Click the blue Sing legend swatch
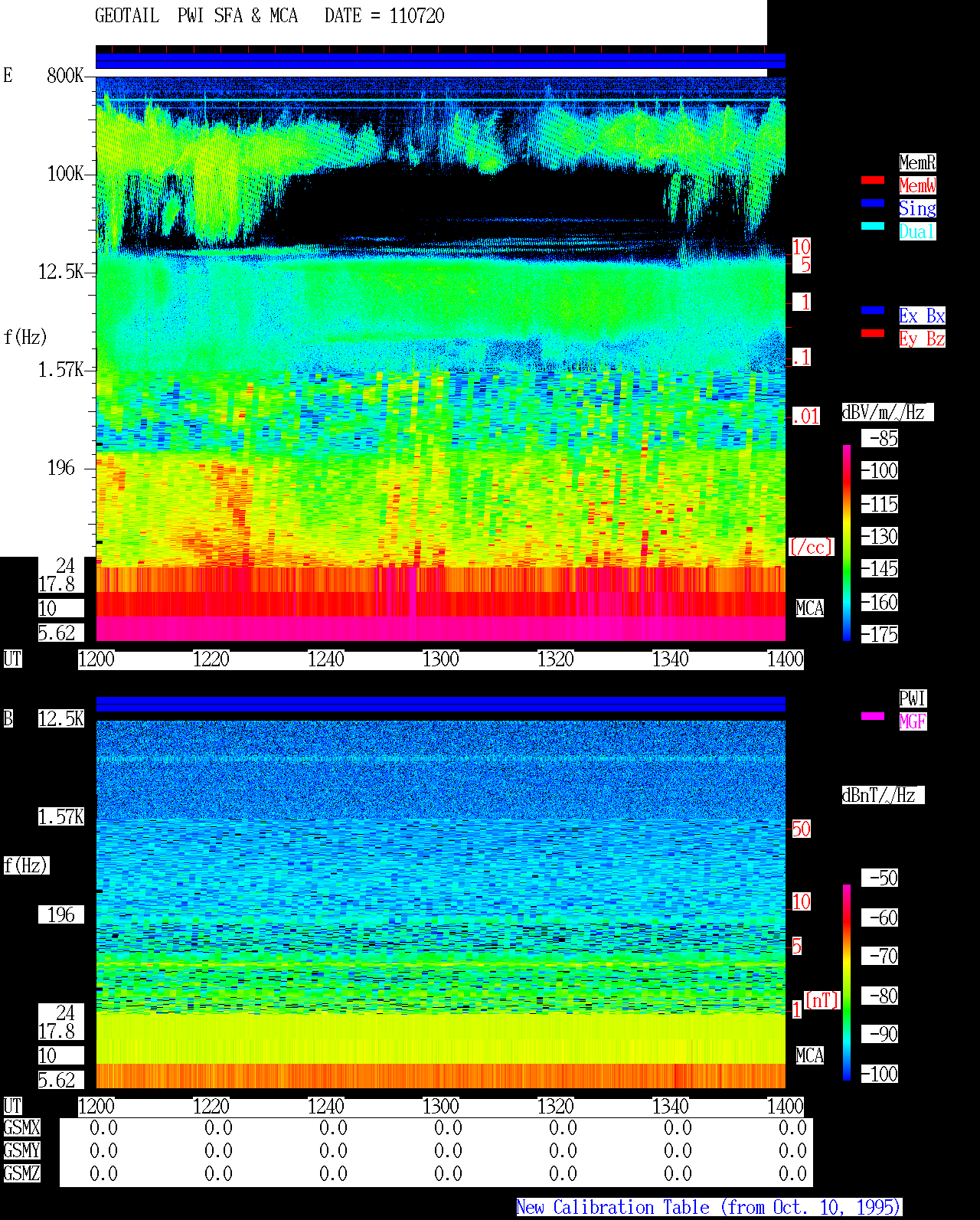The image size is (980, 1220). tap(872, 203)
